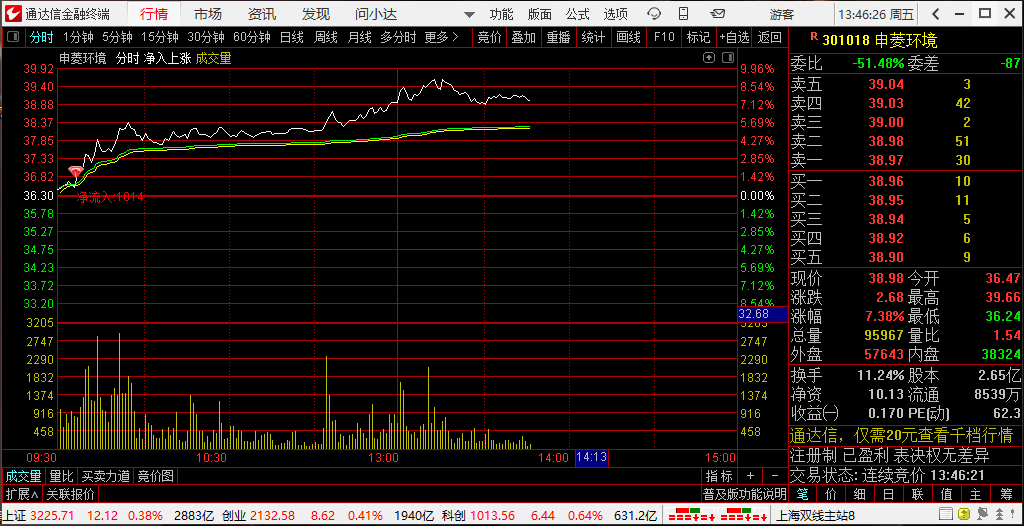Click the 14:13 time marker on the axis
The image size is (1024, 526).
[x=591, y=458]
